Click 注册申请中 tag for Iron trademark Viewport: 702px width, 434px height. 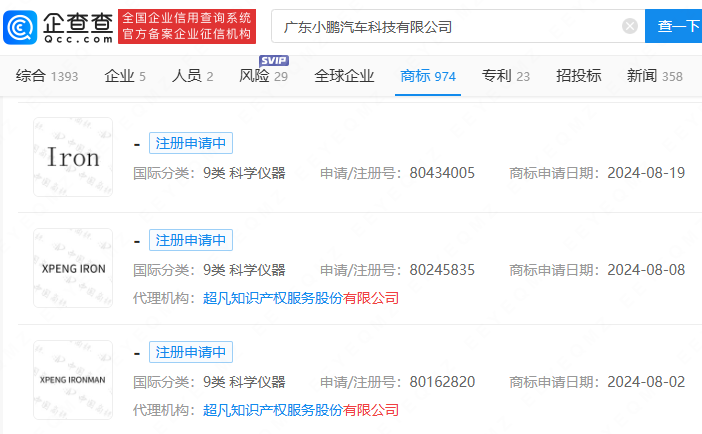tap(191, 143)
